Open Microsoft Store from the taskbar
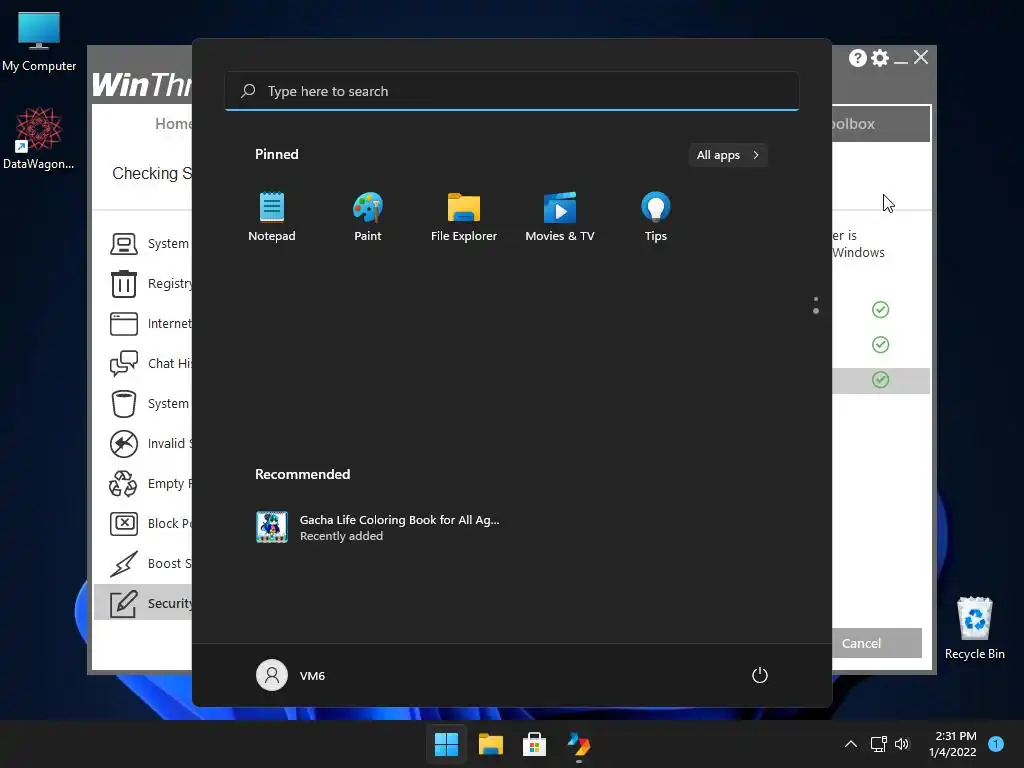Screen dimensions: 1024x768 coord(534,744)
